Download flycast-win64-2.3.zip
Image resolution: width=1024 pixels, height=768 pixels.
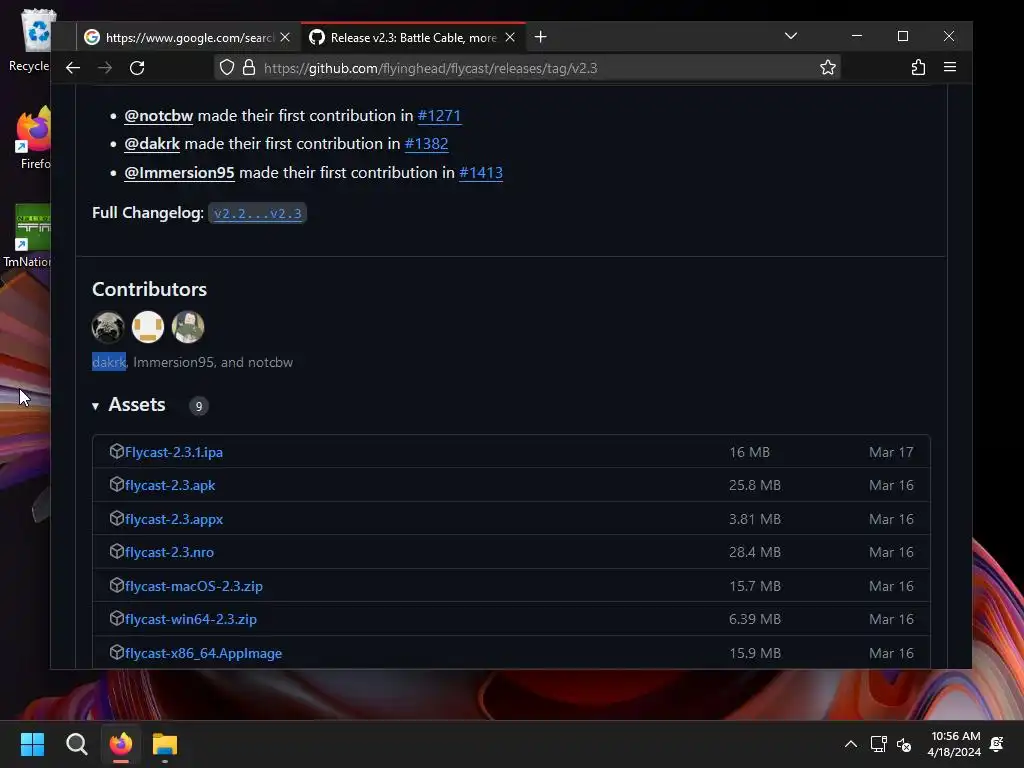[191, 619]
